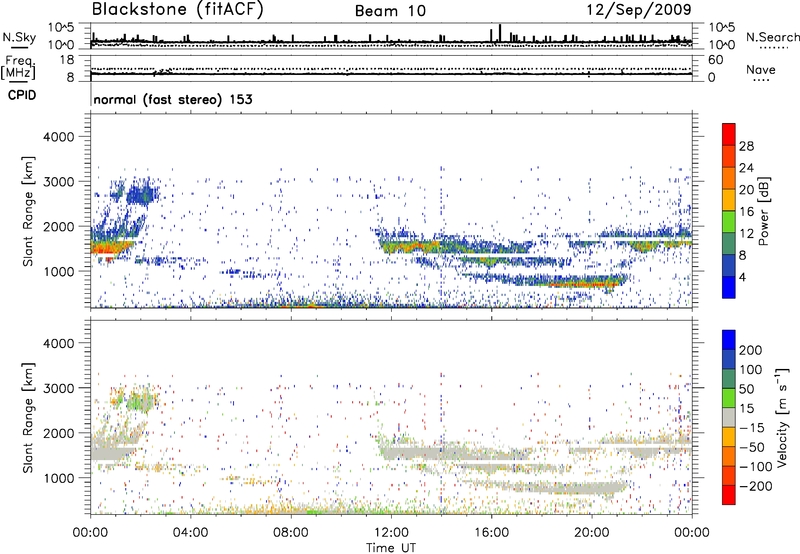Click the "18" tick on the frequency axis
The height and width of the screenshot is (554, 800).
pyautogui.click(x=67, y=60)
